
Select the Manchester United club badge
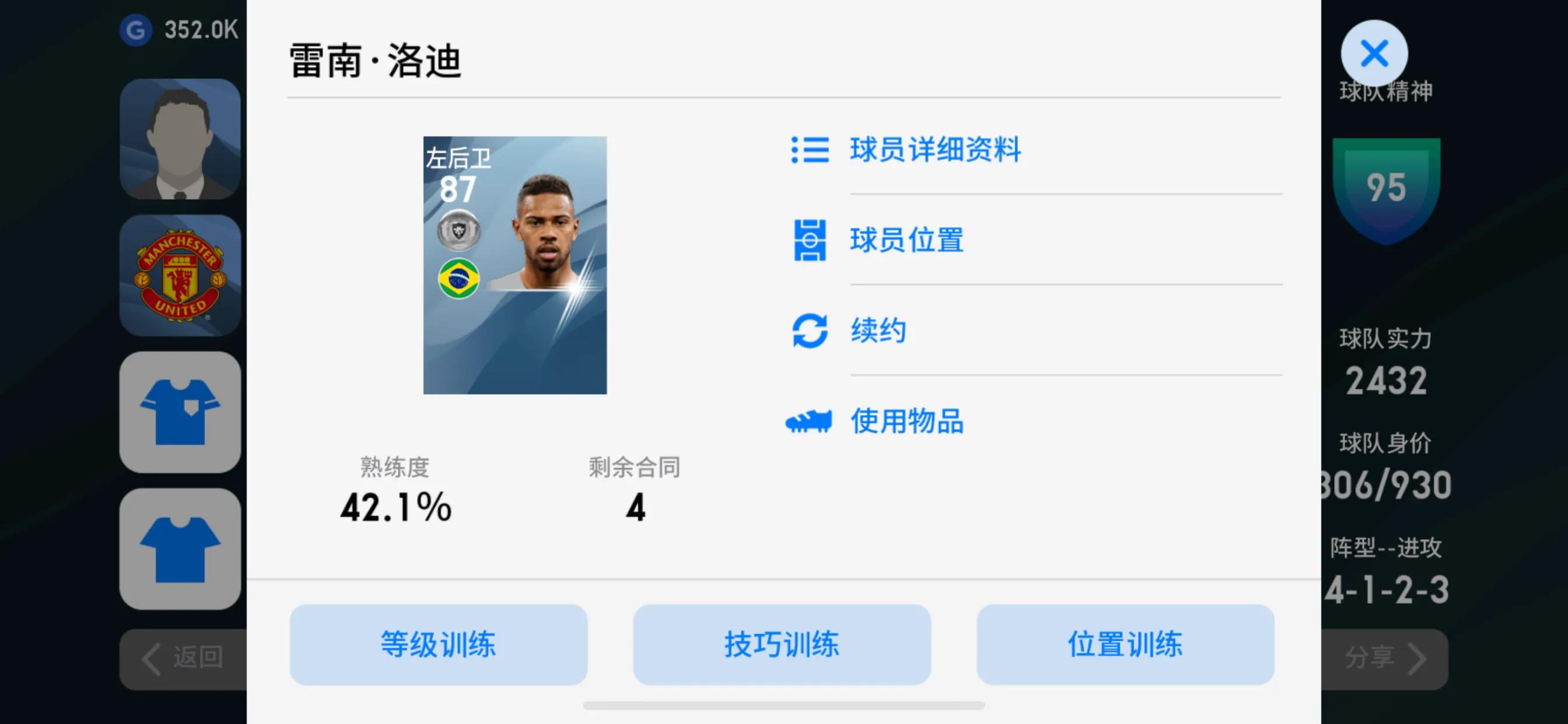coord(180,276)
